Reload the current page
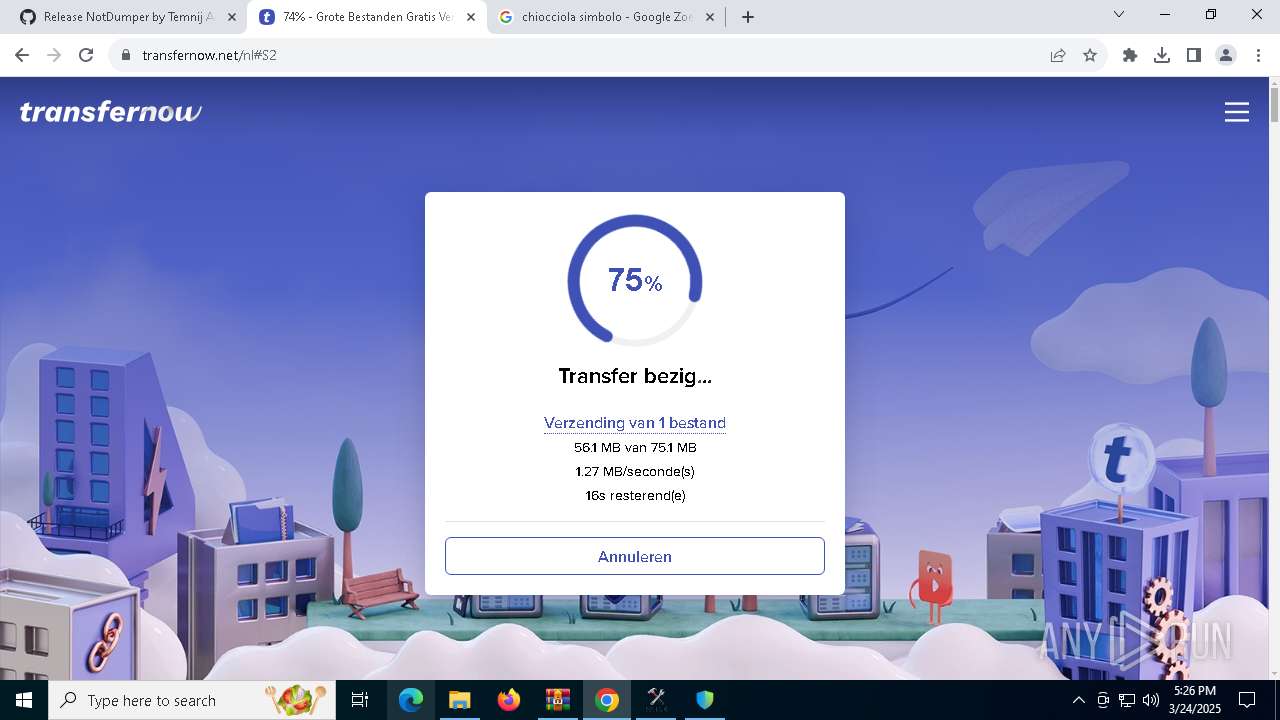1280x720 pixels. (86, 55)
